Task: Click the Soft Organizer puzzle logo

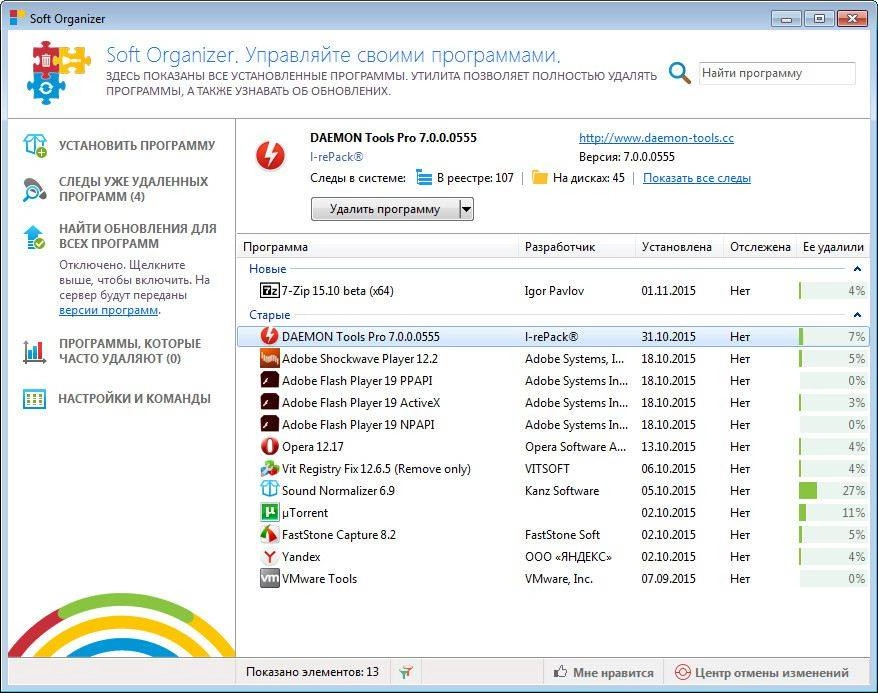Action: [x=58, y=72]
